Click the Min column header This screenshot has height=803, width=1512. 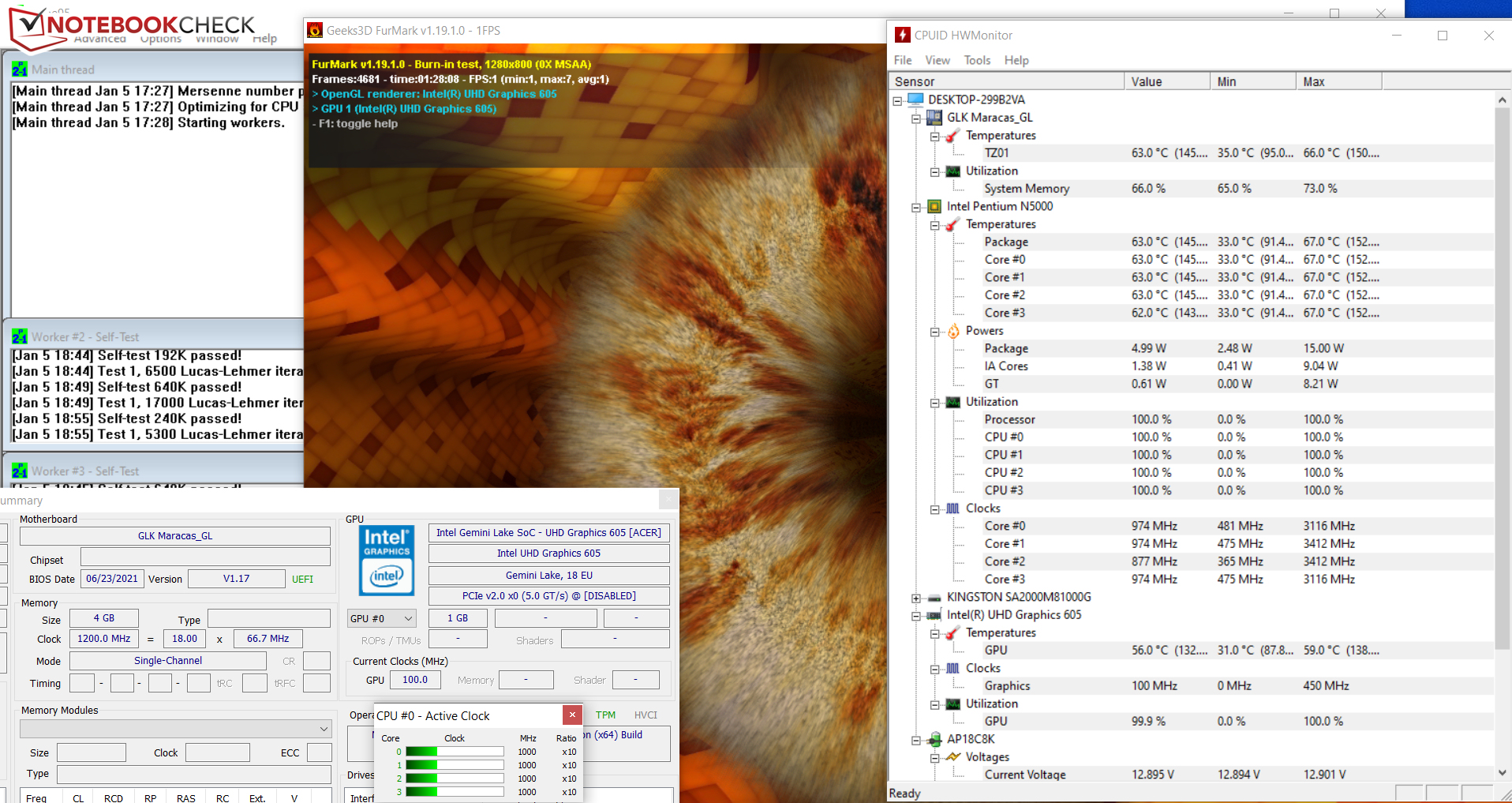(x=1253, y=81)
